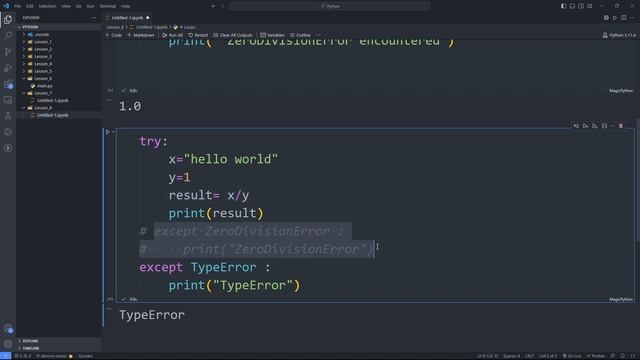Expand the Lesson_2 folder
640x360 pixels.
[42, 49]
